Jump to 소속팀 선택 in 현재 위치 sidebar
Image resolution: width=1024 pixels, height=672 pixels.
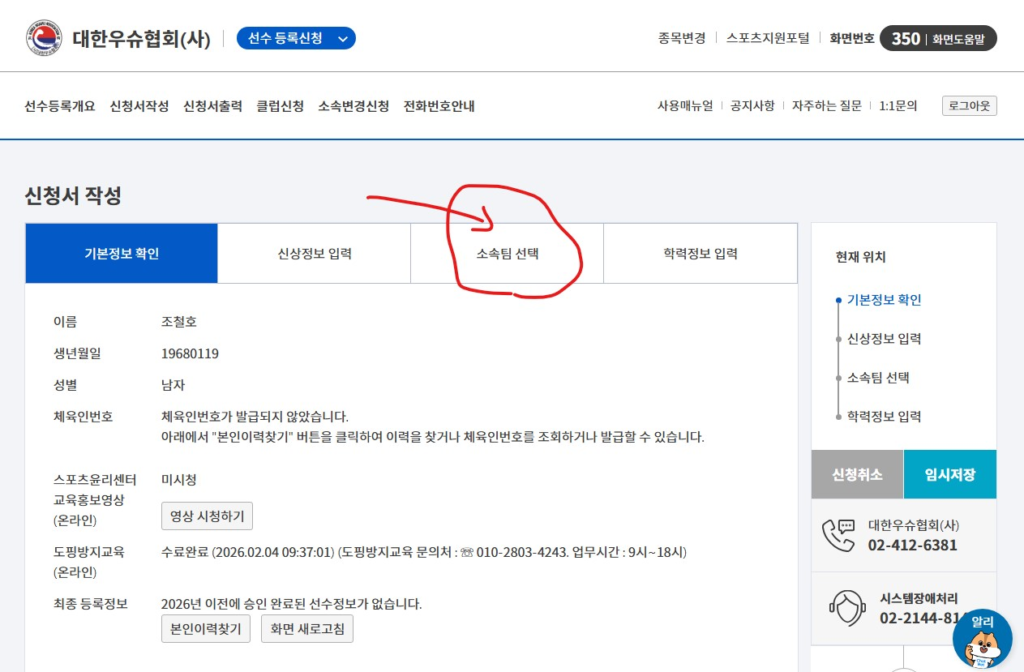[877, 378]
